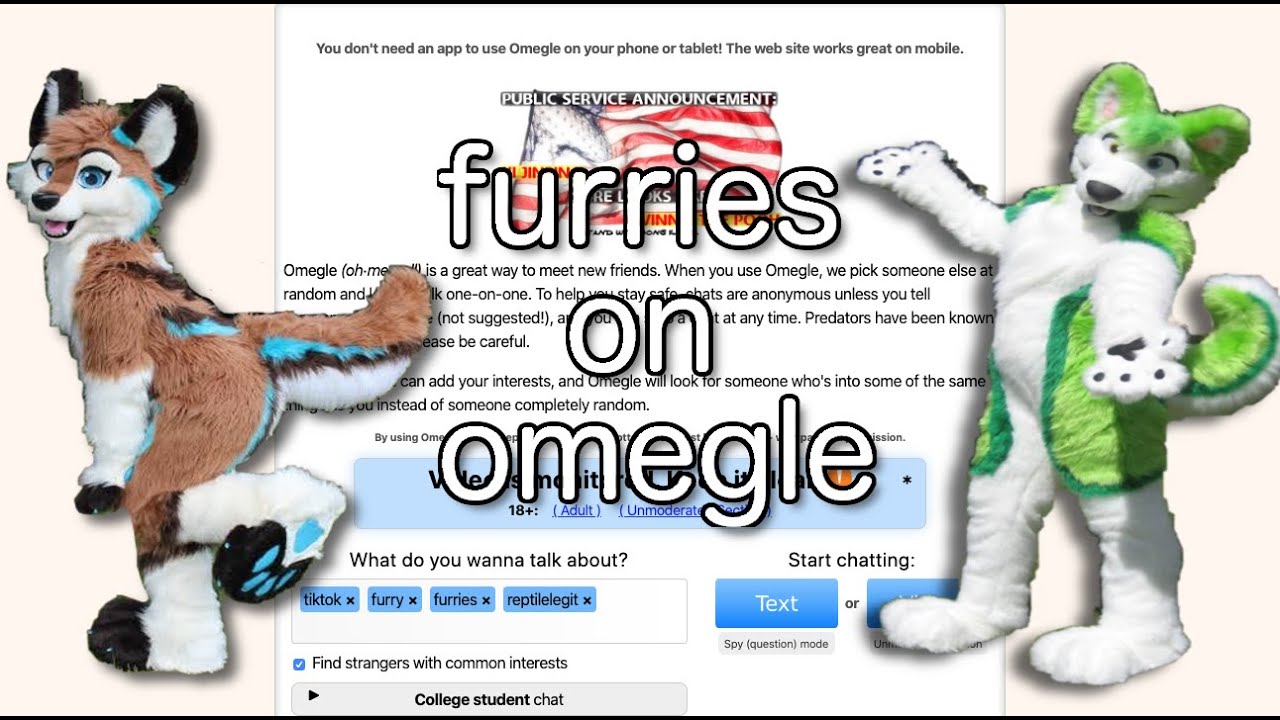Remove the tiktok interest tag
The height and width of the screenshot is (720, 1280).
350,601
